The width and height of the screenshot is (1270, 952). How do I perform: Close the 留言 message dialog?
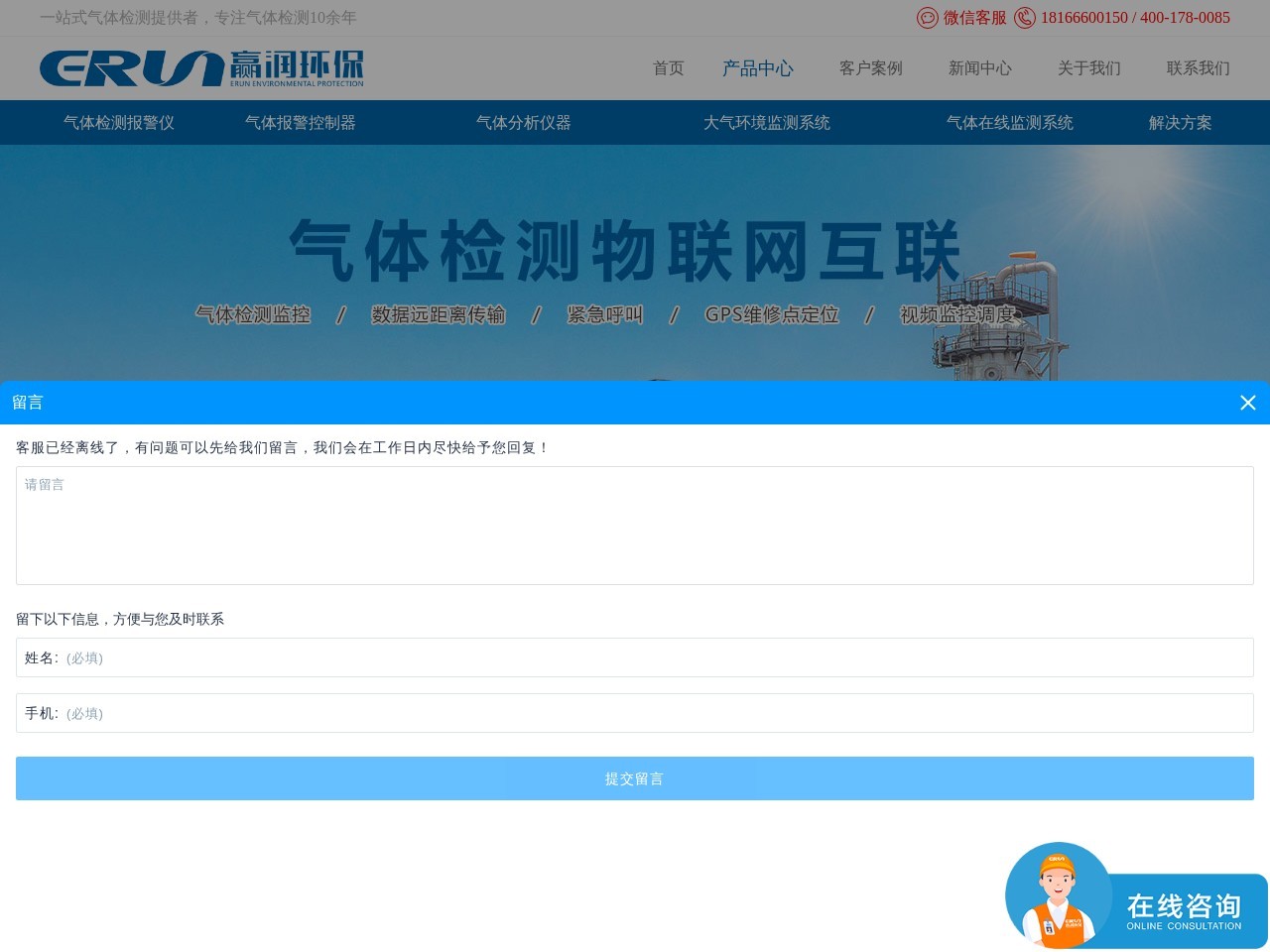pyautogui.click(x=1248, y=403)
